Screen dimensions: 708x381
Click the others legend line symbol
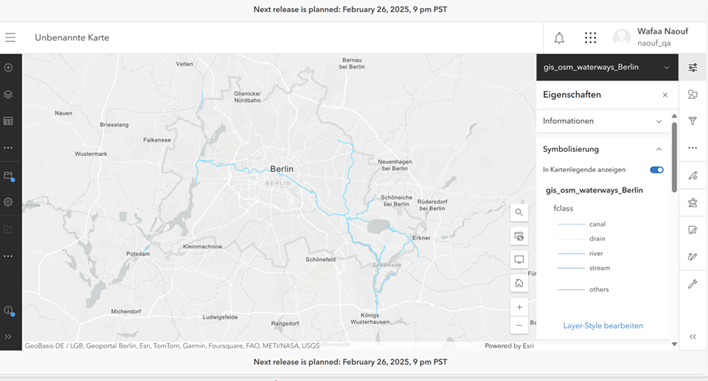tap(571, 289)
